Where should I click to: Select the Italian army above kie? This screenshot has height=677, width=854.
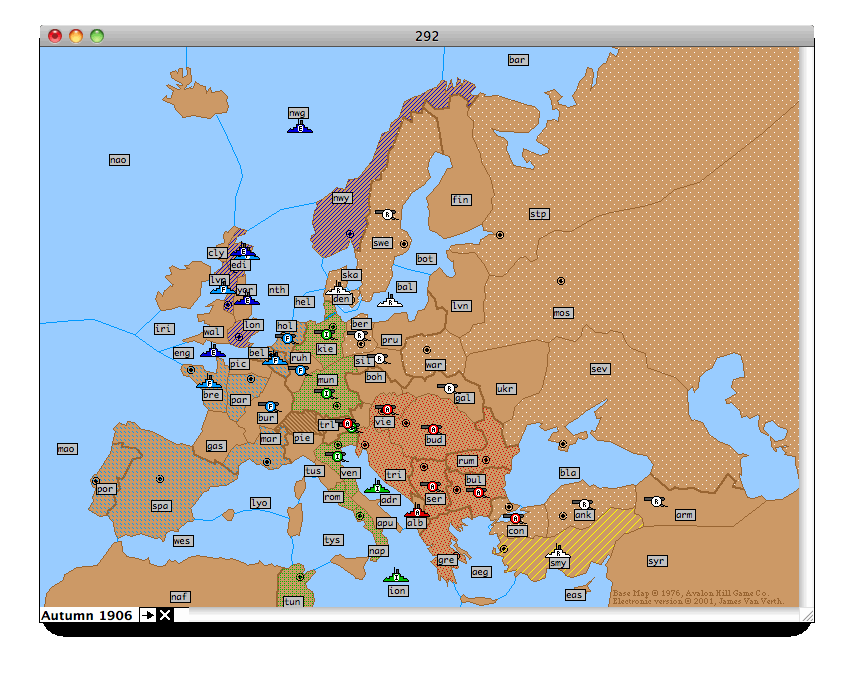point(326,334)
